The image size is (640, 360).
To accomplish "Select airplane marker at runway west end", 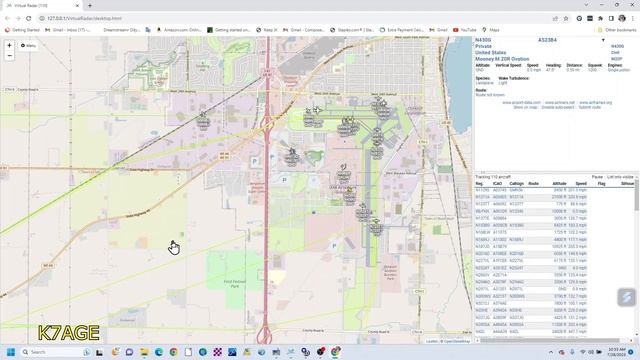I will pos(317,110).
